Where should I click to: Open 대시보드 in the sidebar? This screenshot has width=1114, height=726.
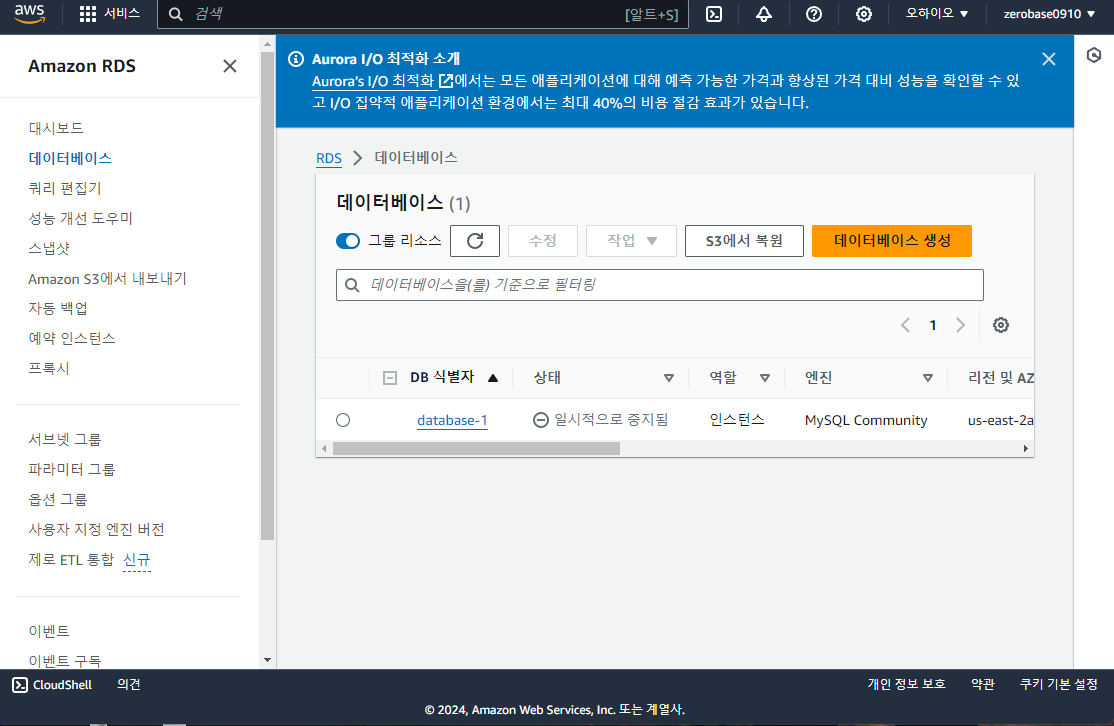tap(56, 128)
